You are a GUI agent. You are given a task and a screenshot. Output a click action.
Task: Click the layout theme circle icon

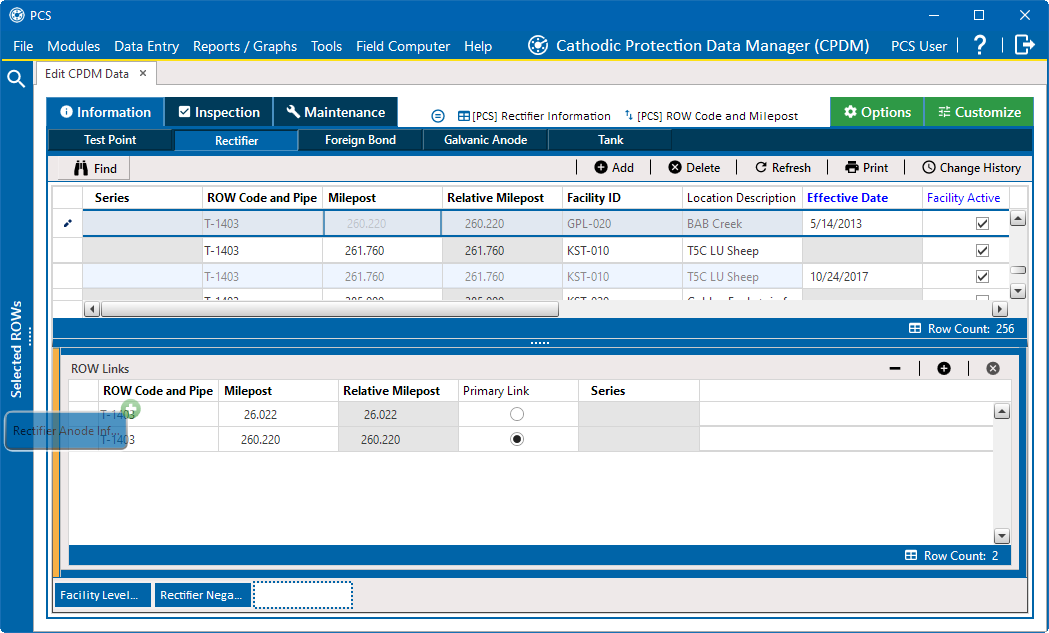point(438,116)
